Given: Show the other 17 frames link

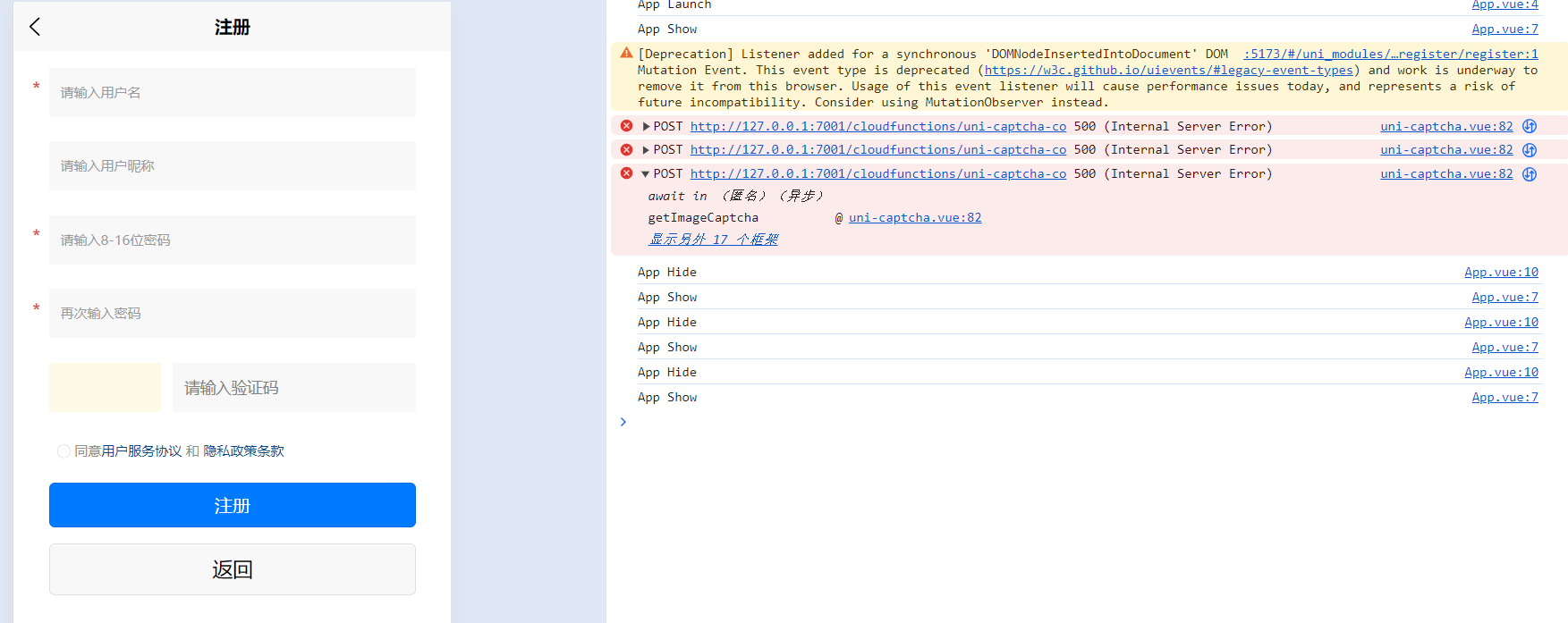Looking at the screenshot, I should [713, 240].
